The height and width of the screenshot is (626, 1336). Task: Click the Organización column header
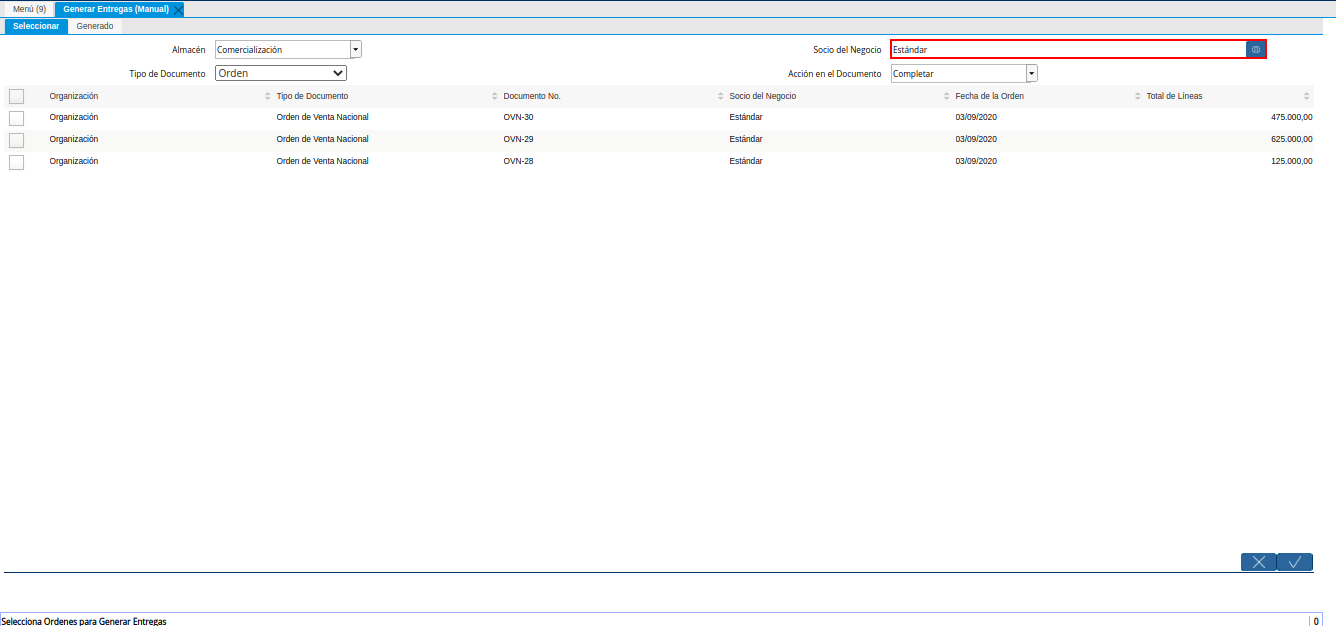pyautogui.click(x=74, y=96)
